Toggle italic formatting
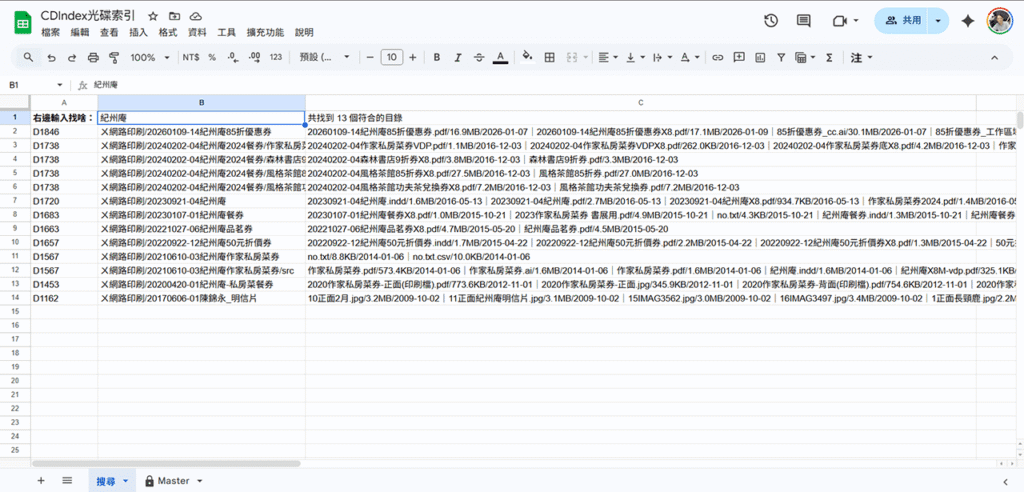Screen dimensions: 1024x492 click(457, 58)
